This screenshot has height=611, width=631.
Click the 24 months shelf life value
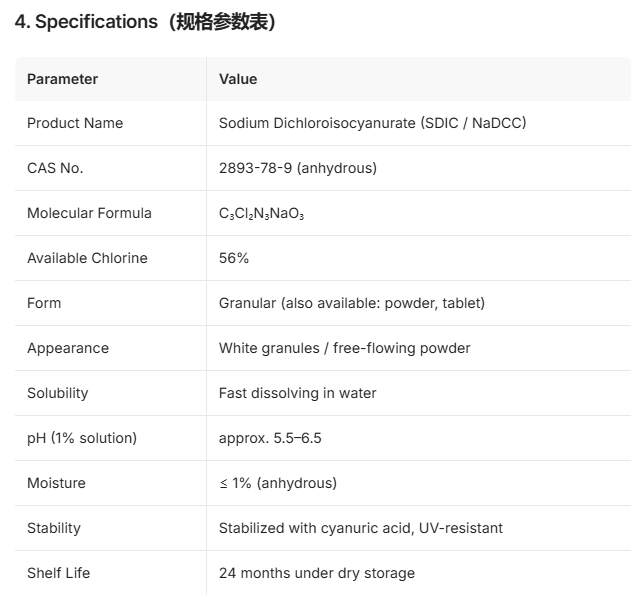click(x=317, y=573)
